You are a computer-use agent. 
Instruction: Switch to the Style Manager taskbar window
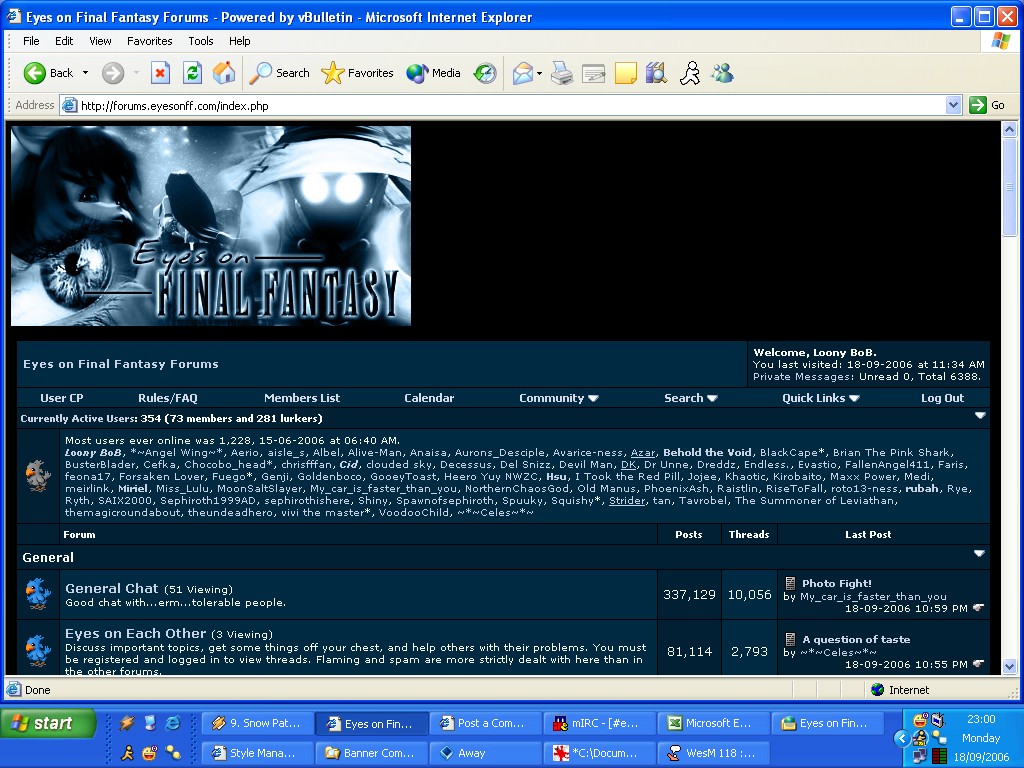[x=258, y=753]
